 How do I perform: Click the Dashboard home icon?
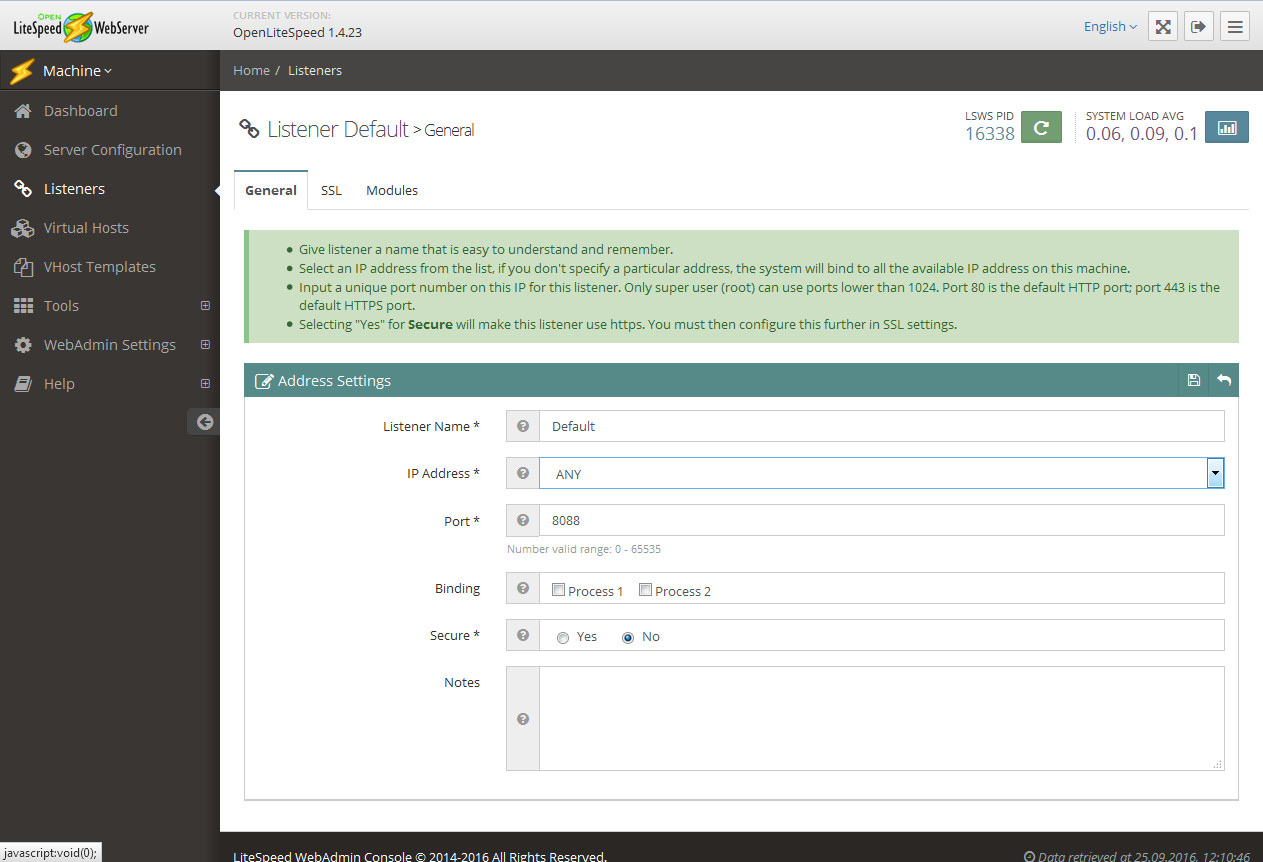[23, 111]
